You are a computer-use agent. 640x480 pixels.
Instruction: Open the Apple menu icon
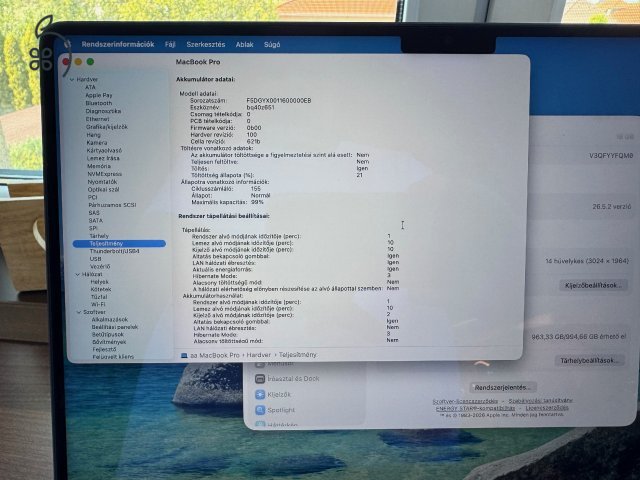tap(67, 43)
